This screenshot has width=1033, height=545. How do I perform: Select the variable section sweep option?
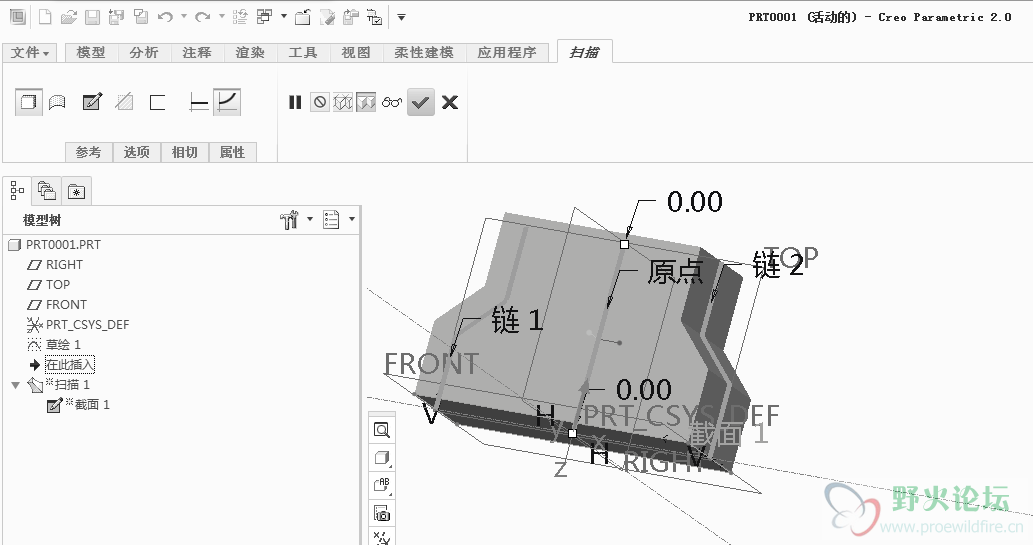click(227, 102)
